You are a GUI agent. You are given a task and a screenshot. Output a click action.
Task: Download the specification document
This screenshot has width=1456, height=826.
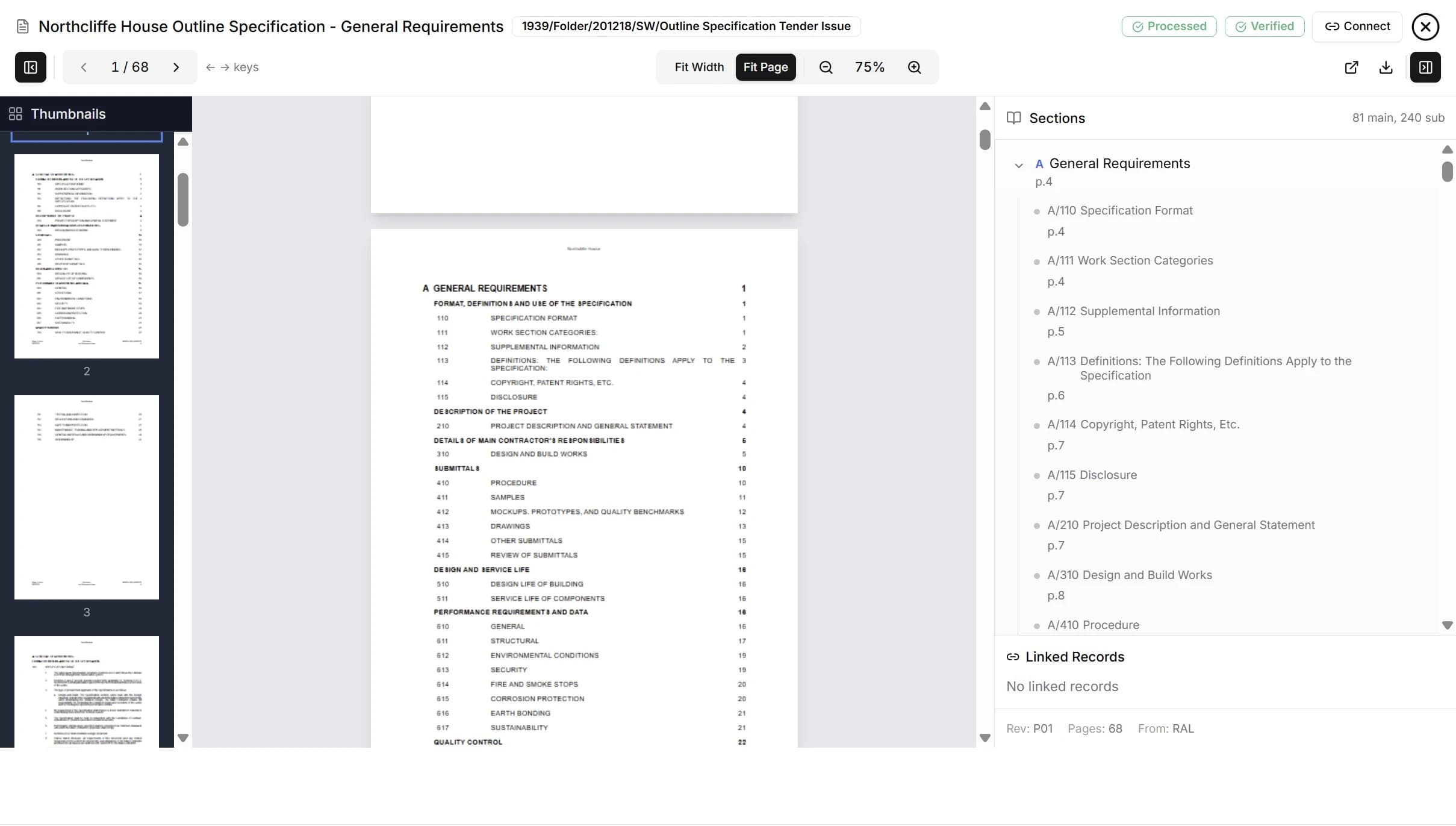coord(1386,67)
